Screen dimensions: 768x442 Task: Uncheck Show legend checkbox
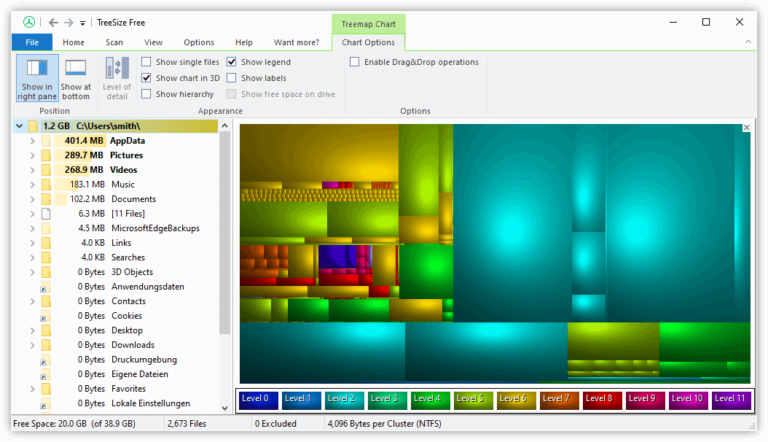232,62
